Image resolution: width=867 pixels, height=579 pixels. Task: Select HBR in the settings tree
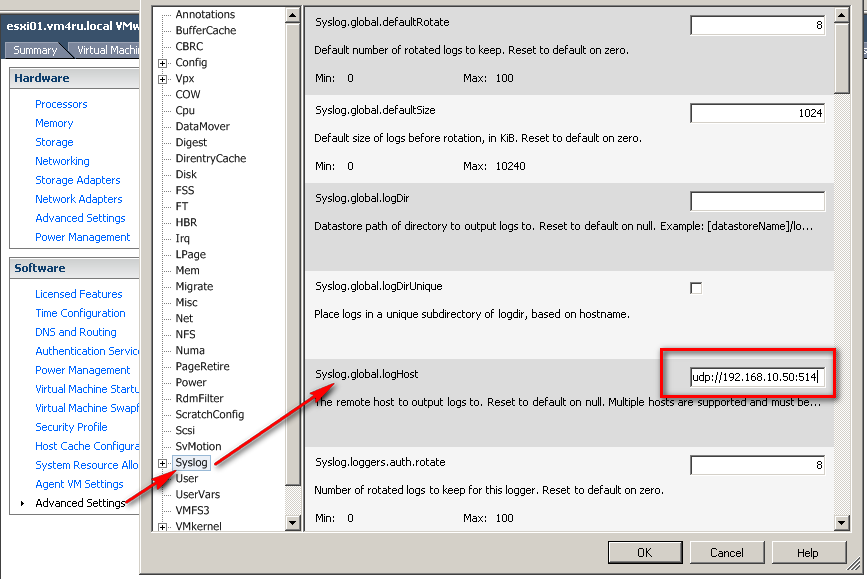coord(186,222)
